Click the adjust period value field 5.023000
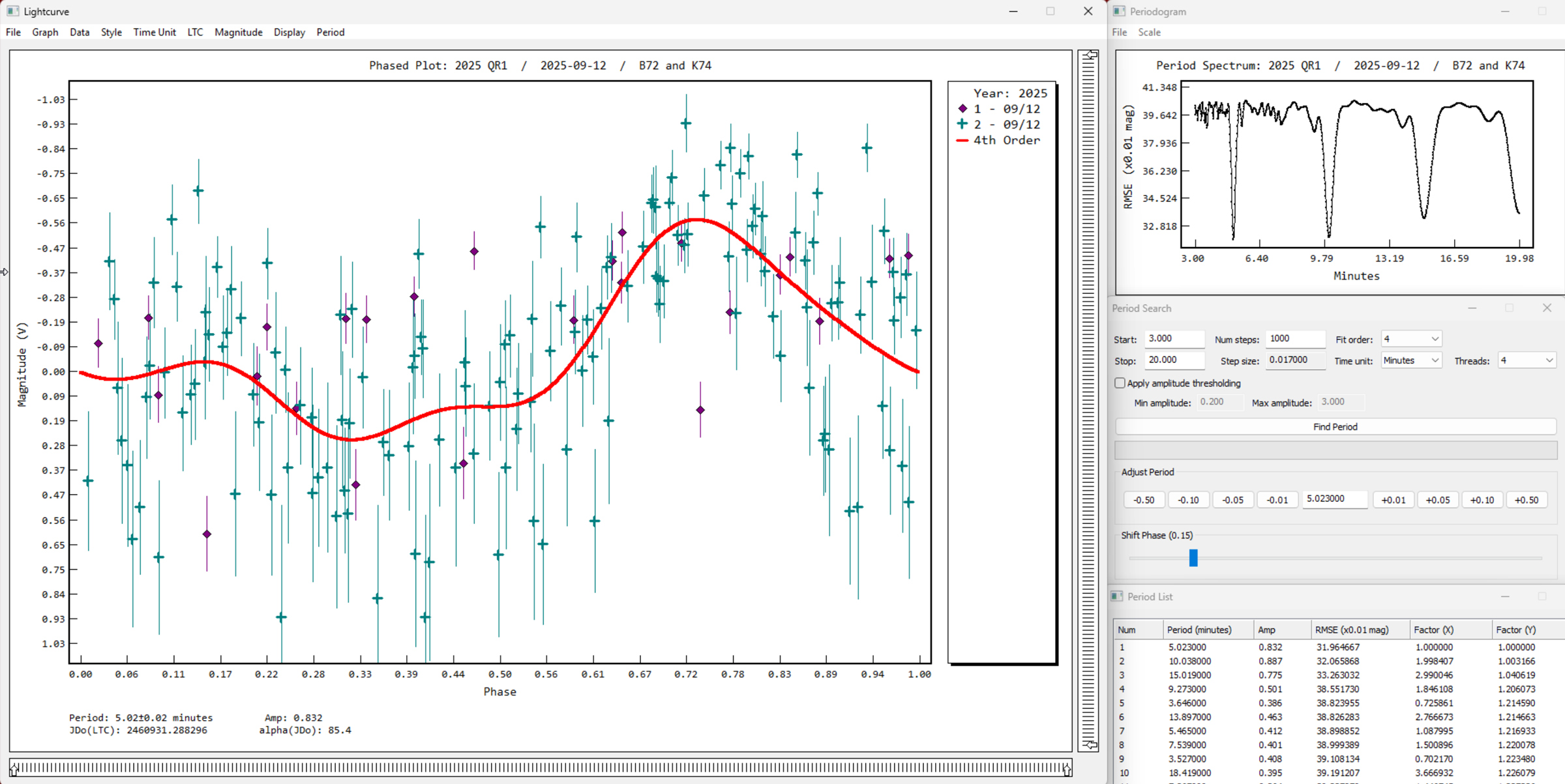 pyautogui.click(x=1335, y=499)
